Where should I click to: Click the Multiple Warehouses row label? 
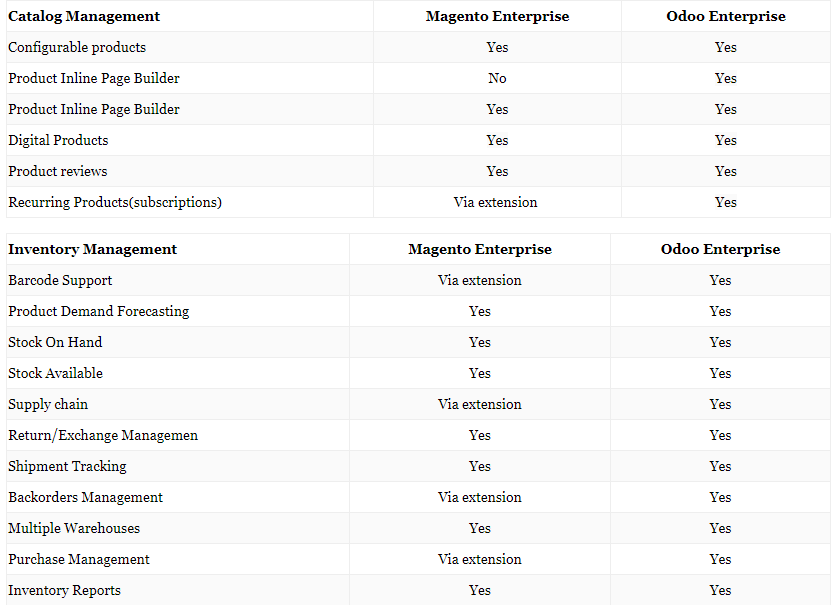(74, 528)
